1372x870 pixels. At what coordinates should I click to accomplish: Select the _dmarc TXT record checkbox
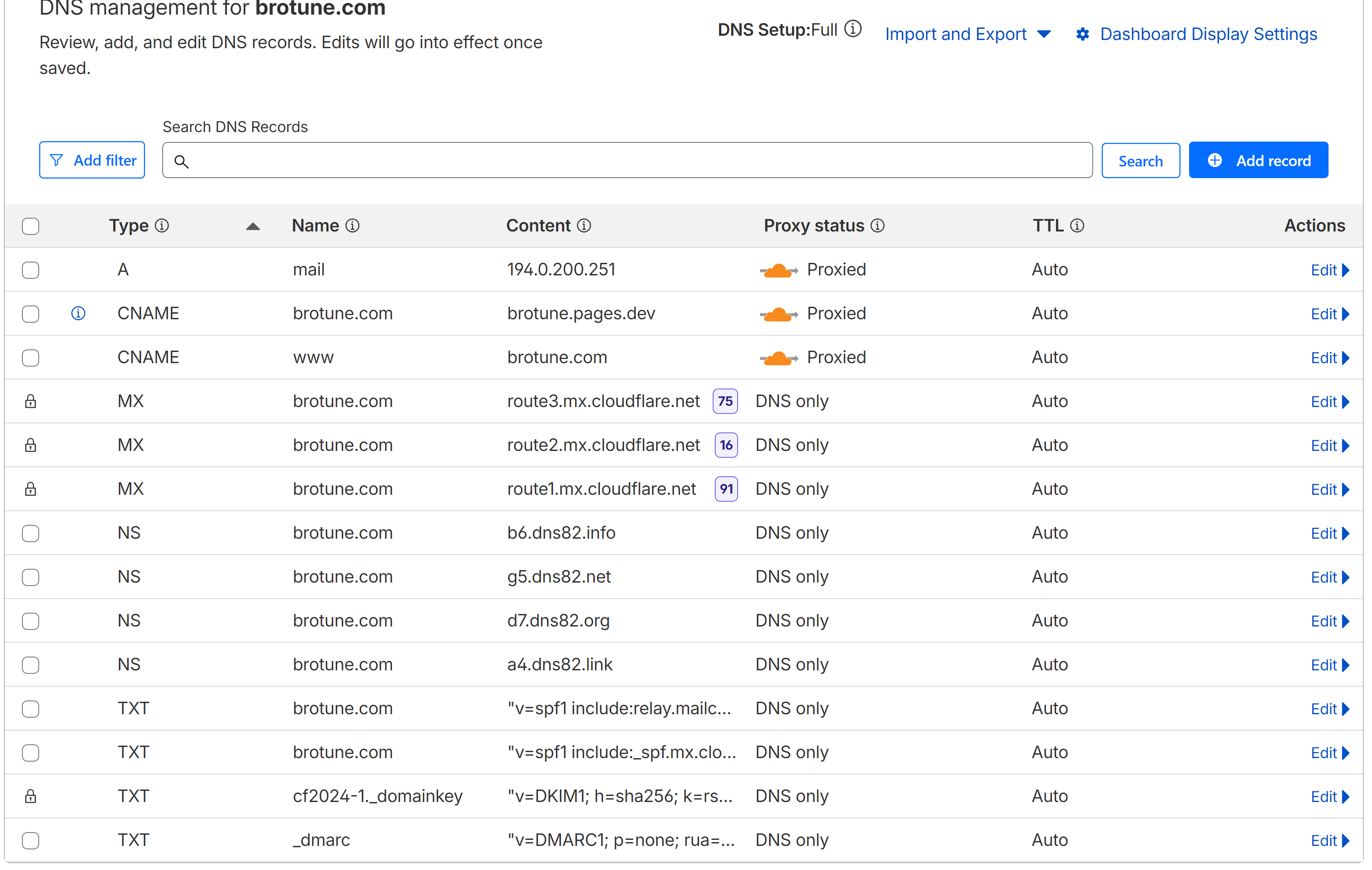[31, 840]
